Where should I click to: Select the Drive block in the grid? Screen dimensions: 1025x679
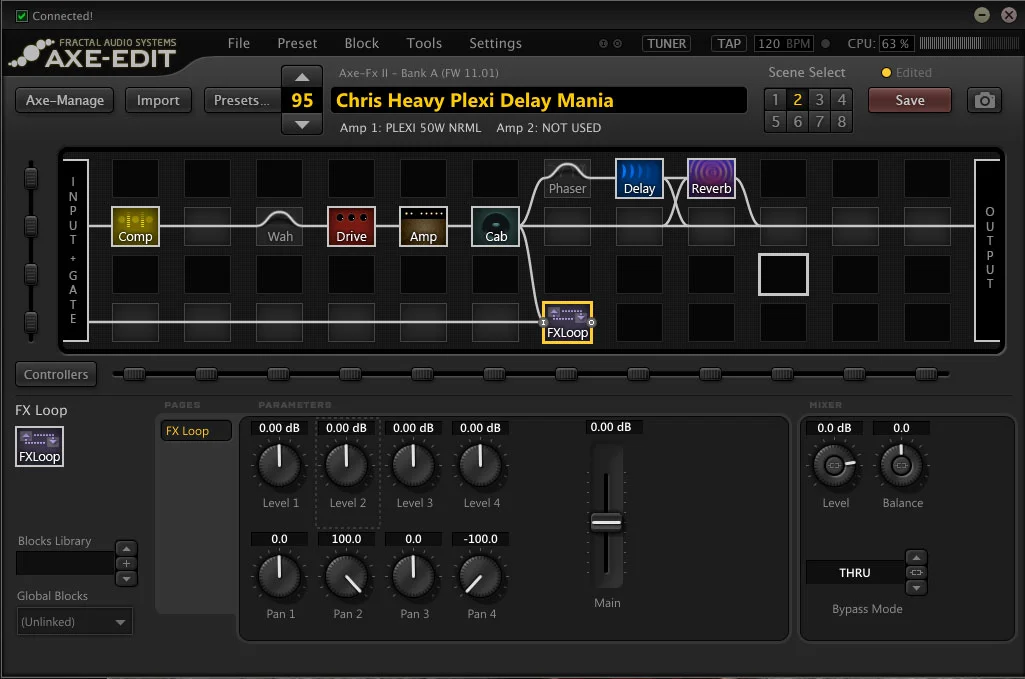click(351, 226)
